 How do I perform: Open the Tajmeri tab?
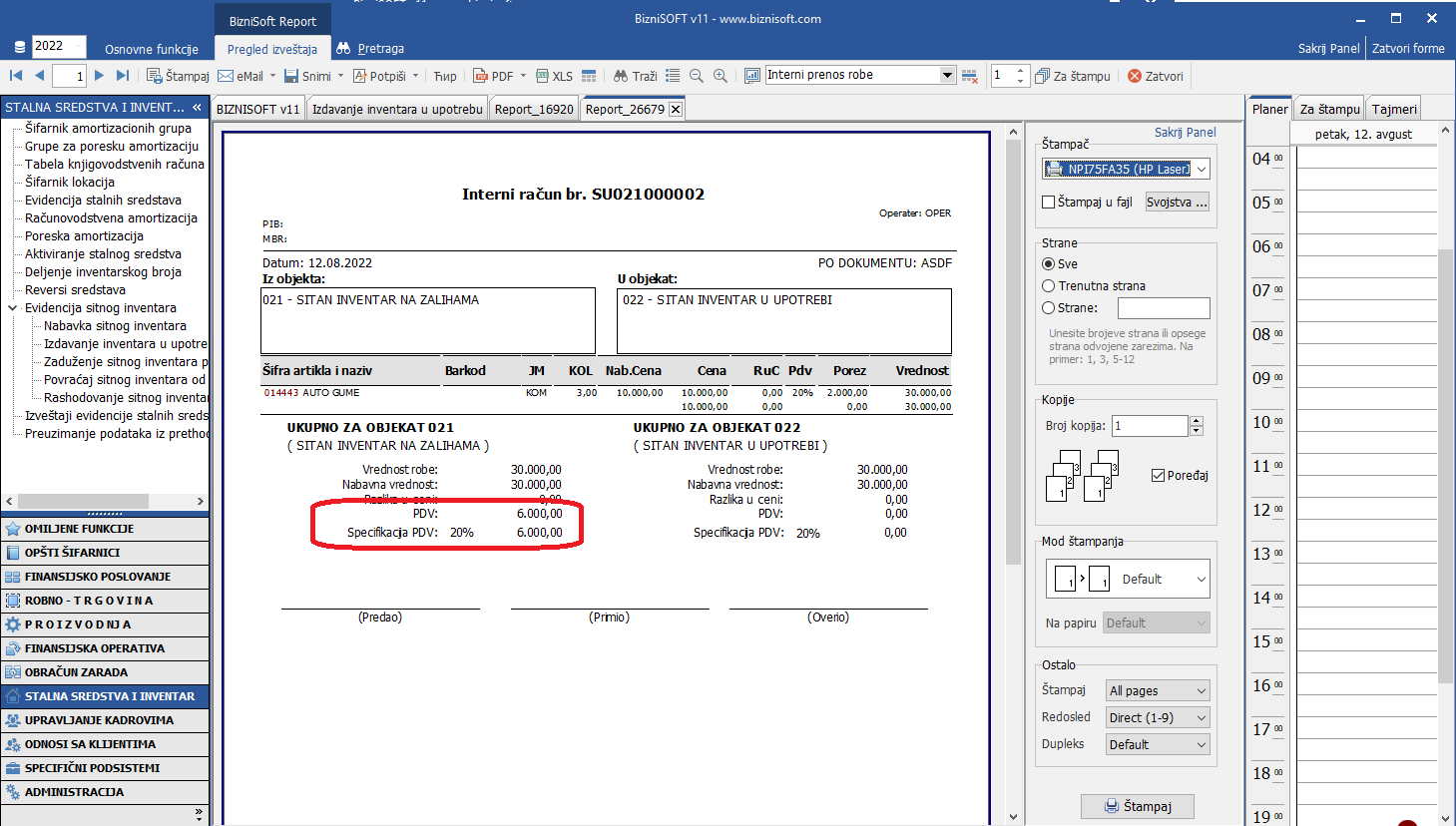click(x=1393, y=110)
